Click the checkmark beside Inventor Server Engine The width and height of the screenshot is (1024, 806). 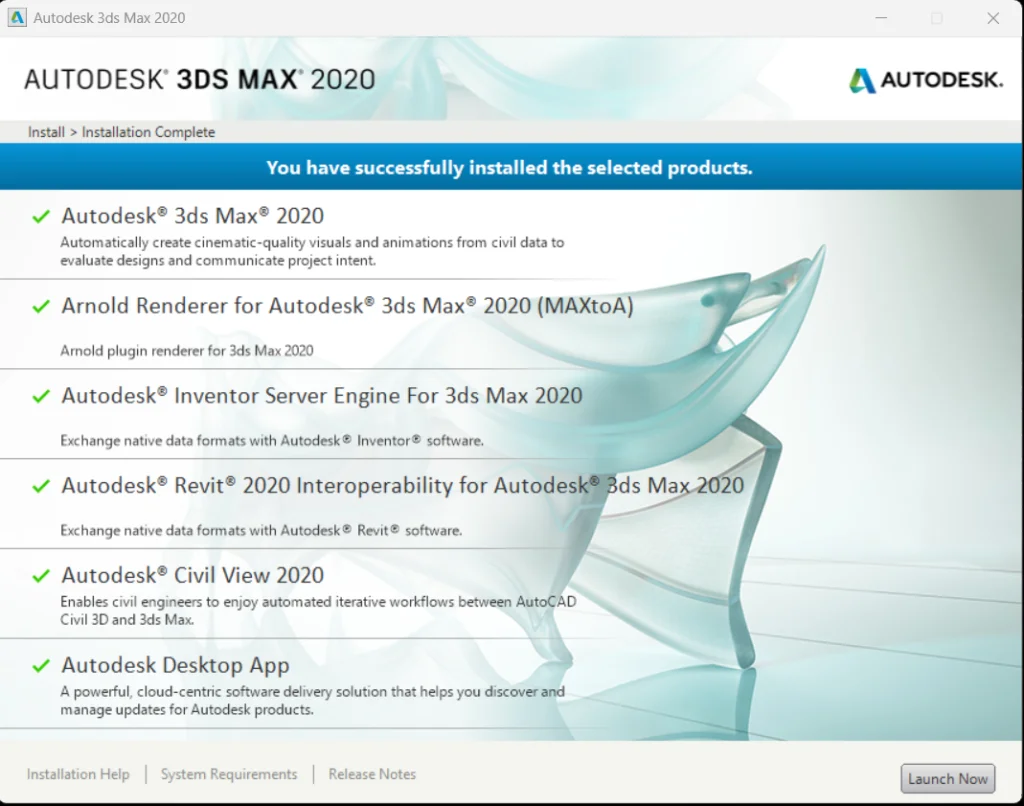[x=41, y=396]
